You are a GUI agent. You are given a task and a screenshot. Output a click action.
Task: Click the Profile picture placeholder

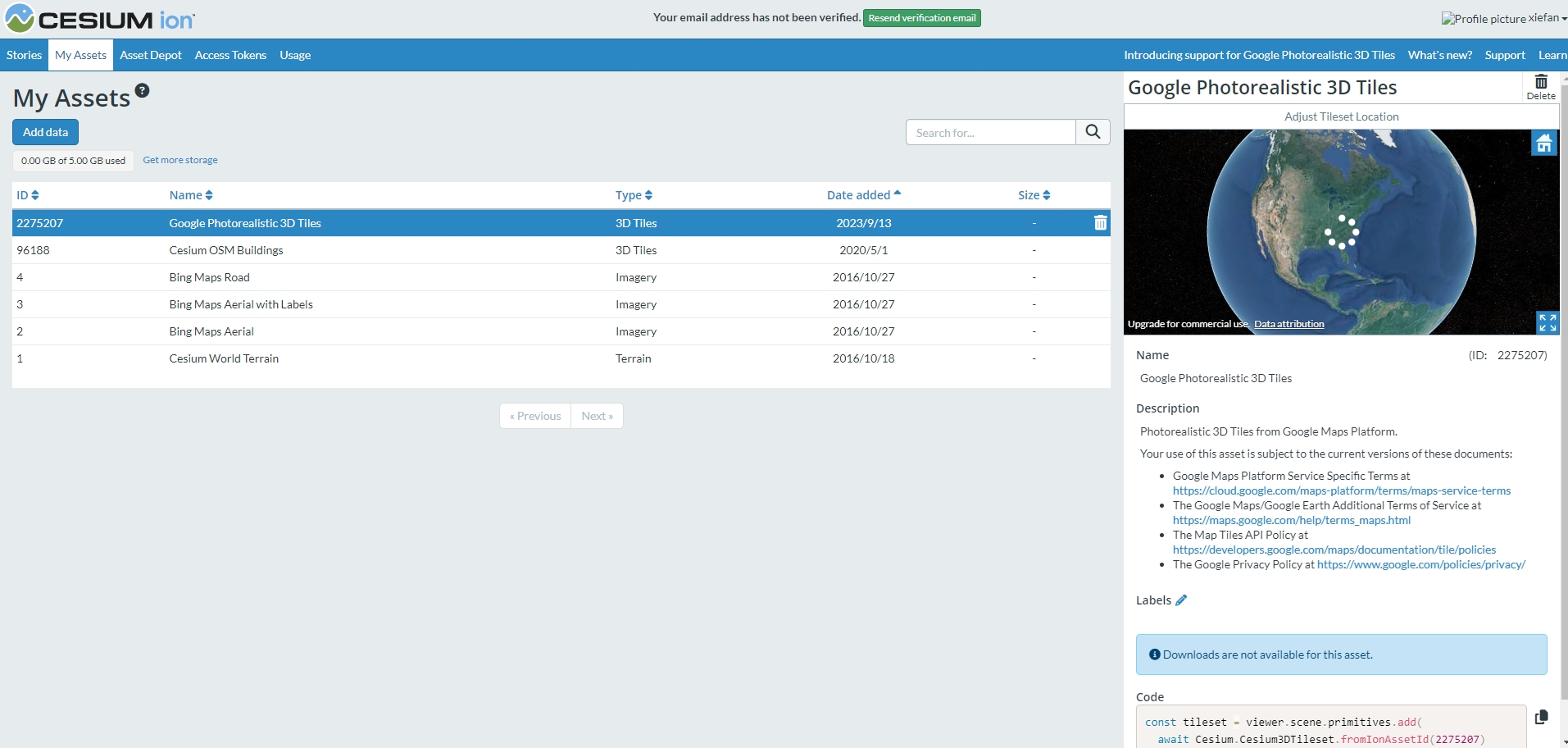pyautogui.click(x=1484, y=19)
